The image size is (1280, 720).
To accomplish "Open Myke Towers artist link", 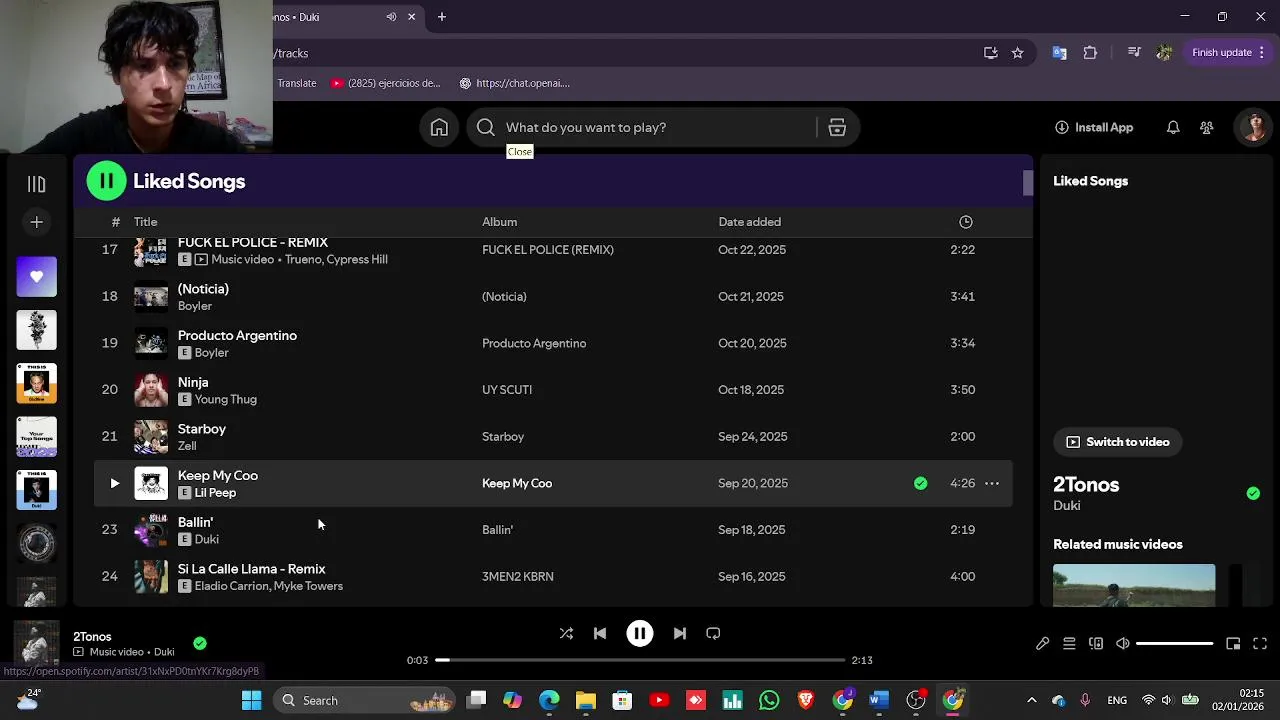I will (308, 586).
